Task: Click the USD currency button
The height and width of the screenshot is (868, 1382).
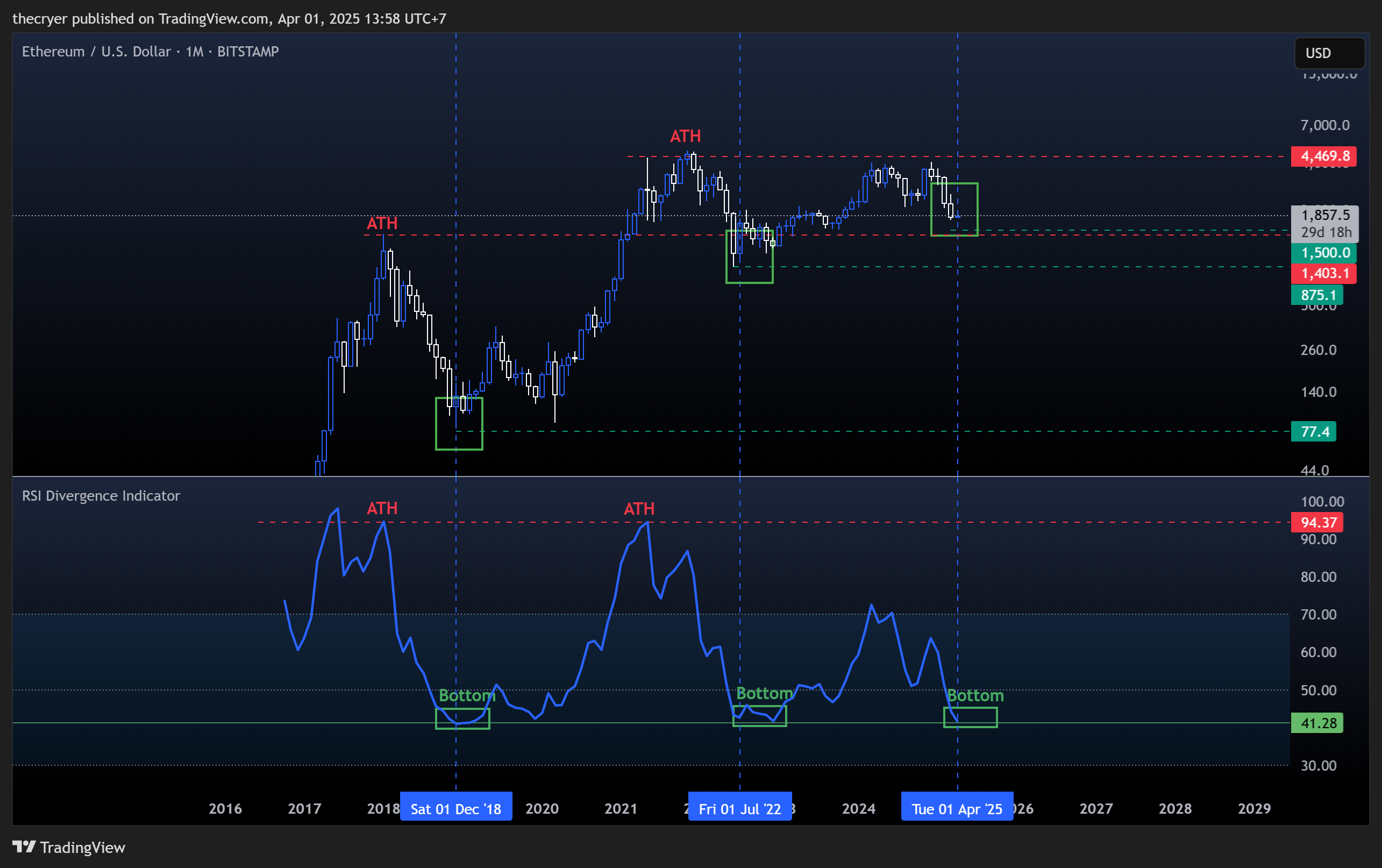Action: 1329,53
